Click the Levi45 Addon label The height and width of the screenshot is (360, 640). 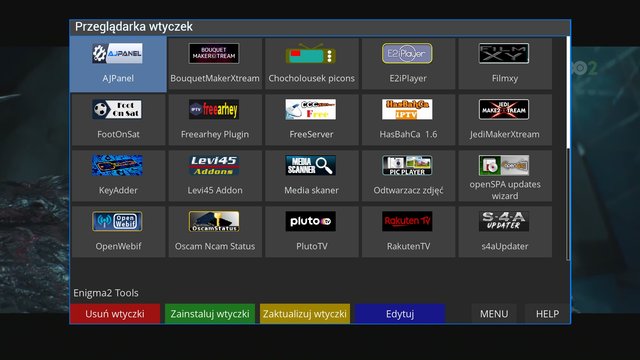click(x=215, y=190)
